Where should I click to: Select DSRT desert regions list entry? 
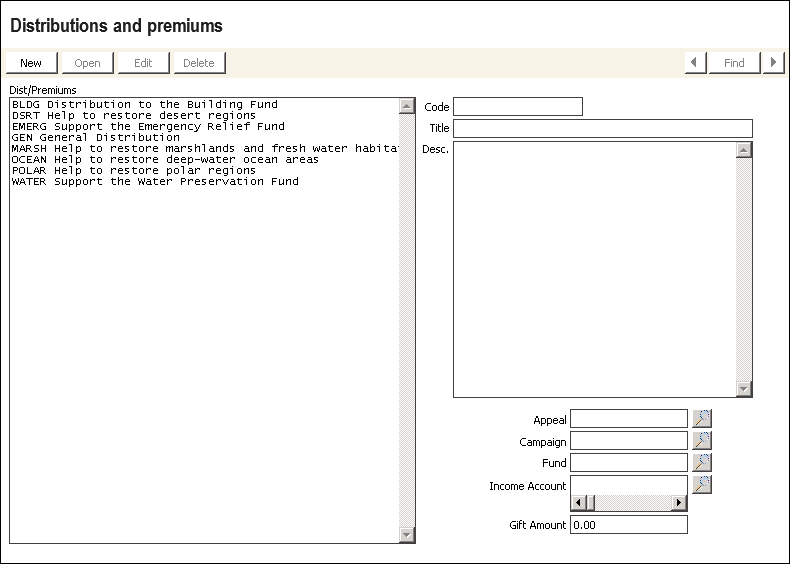click(133, 115)
